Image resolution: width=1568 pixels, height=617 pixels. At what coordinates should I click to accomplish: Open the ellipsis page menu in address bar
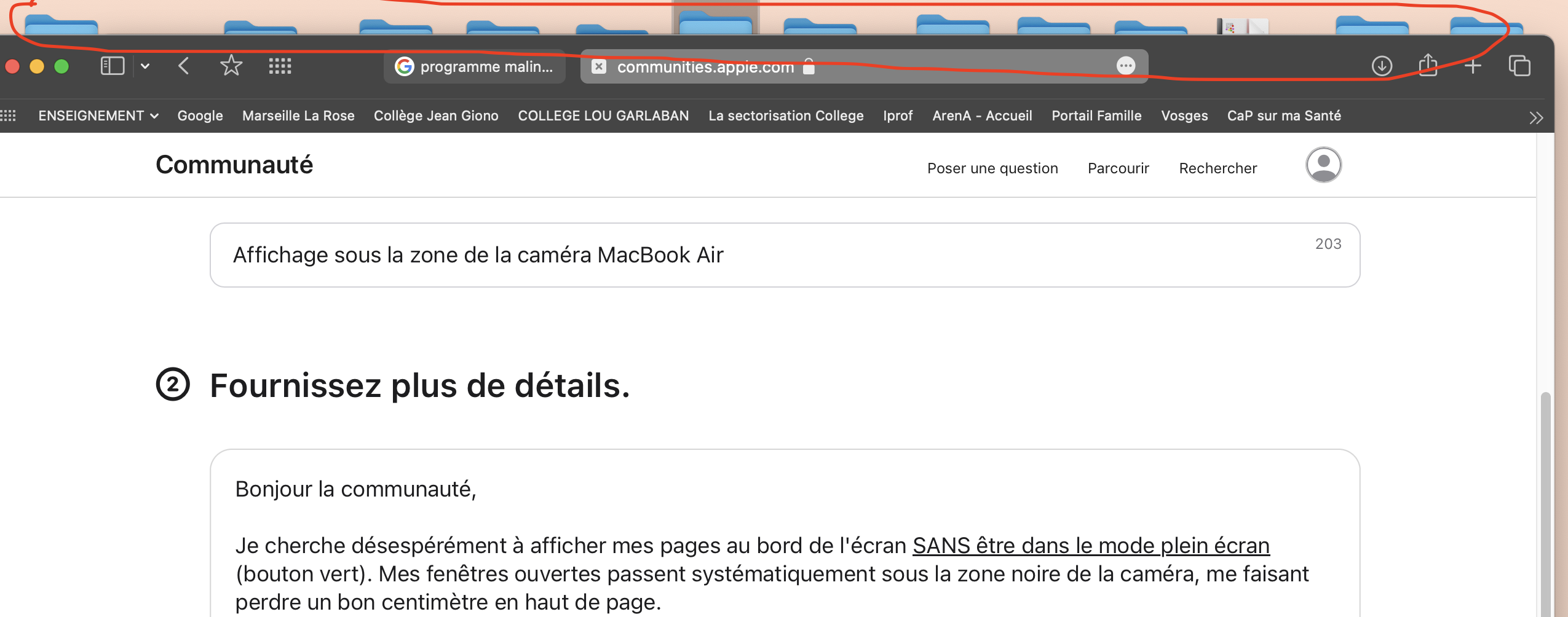click(x=1126, y=66)
